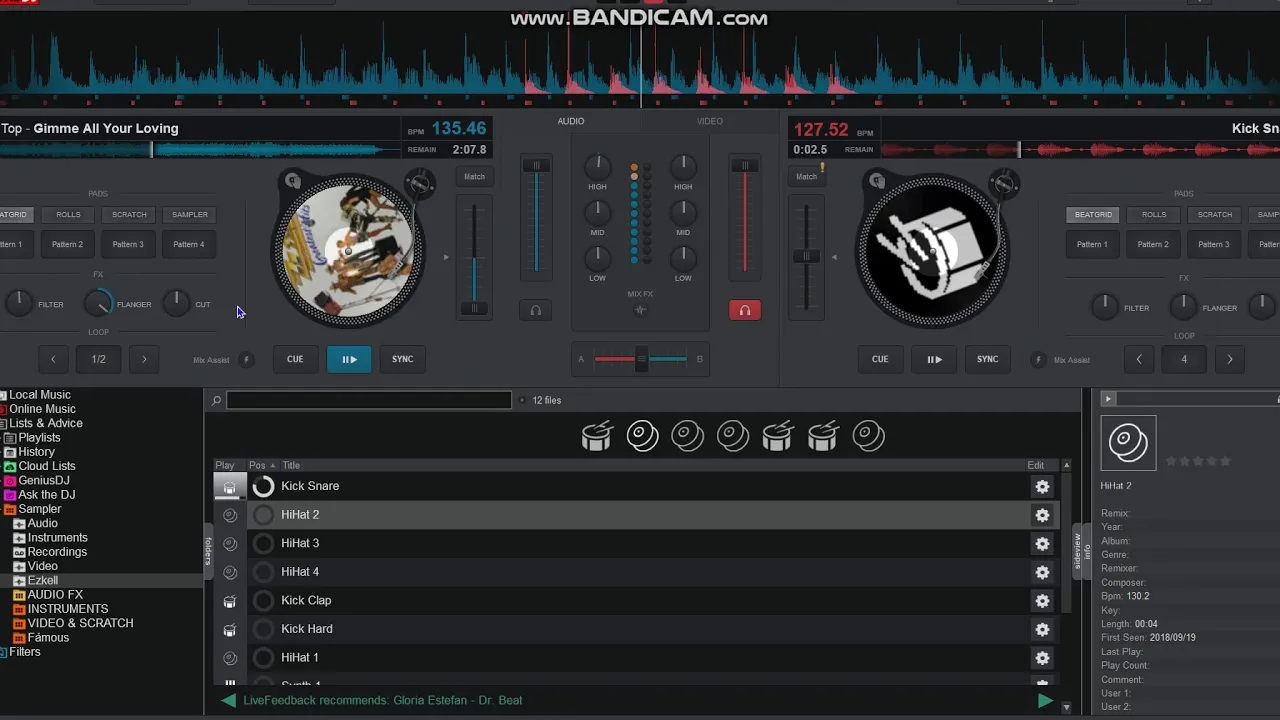Trigger the first drum sampler pad icon
The height and width of the screenshot is (720, 1280).
point(597,436)
